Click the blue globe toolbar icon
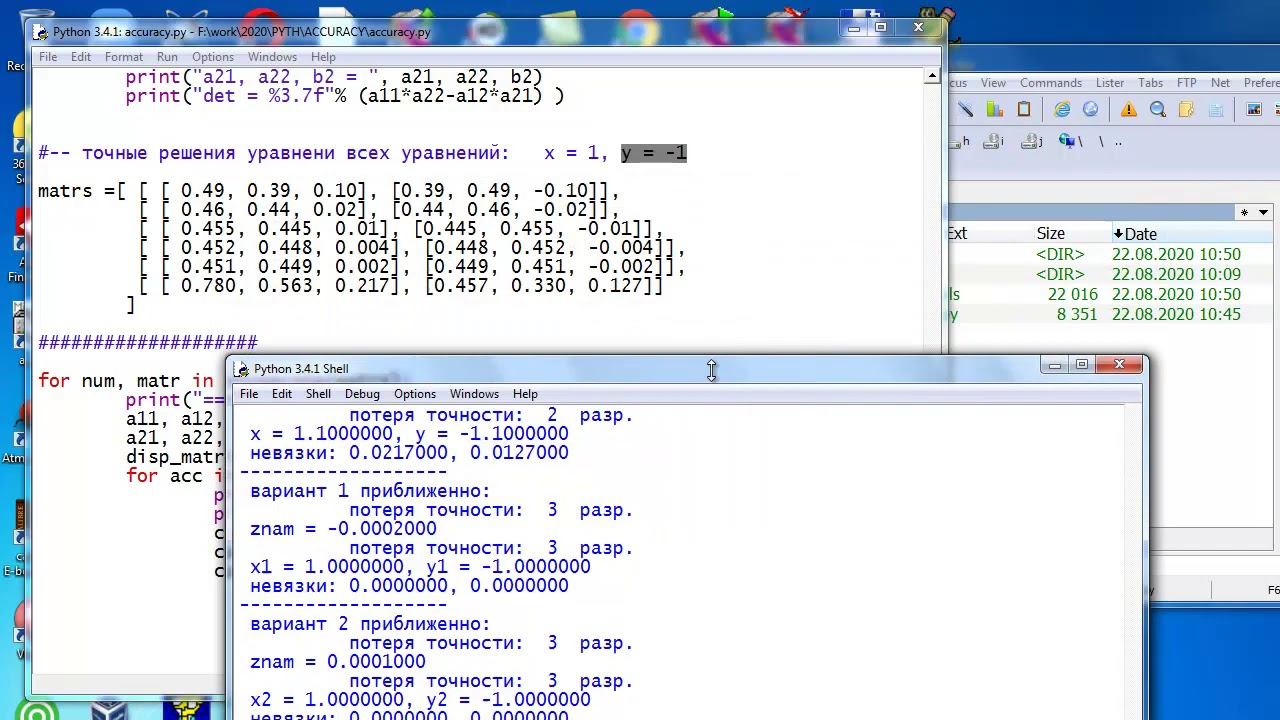 coord(1090,110)
